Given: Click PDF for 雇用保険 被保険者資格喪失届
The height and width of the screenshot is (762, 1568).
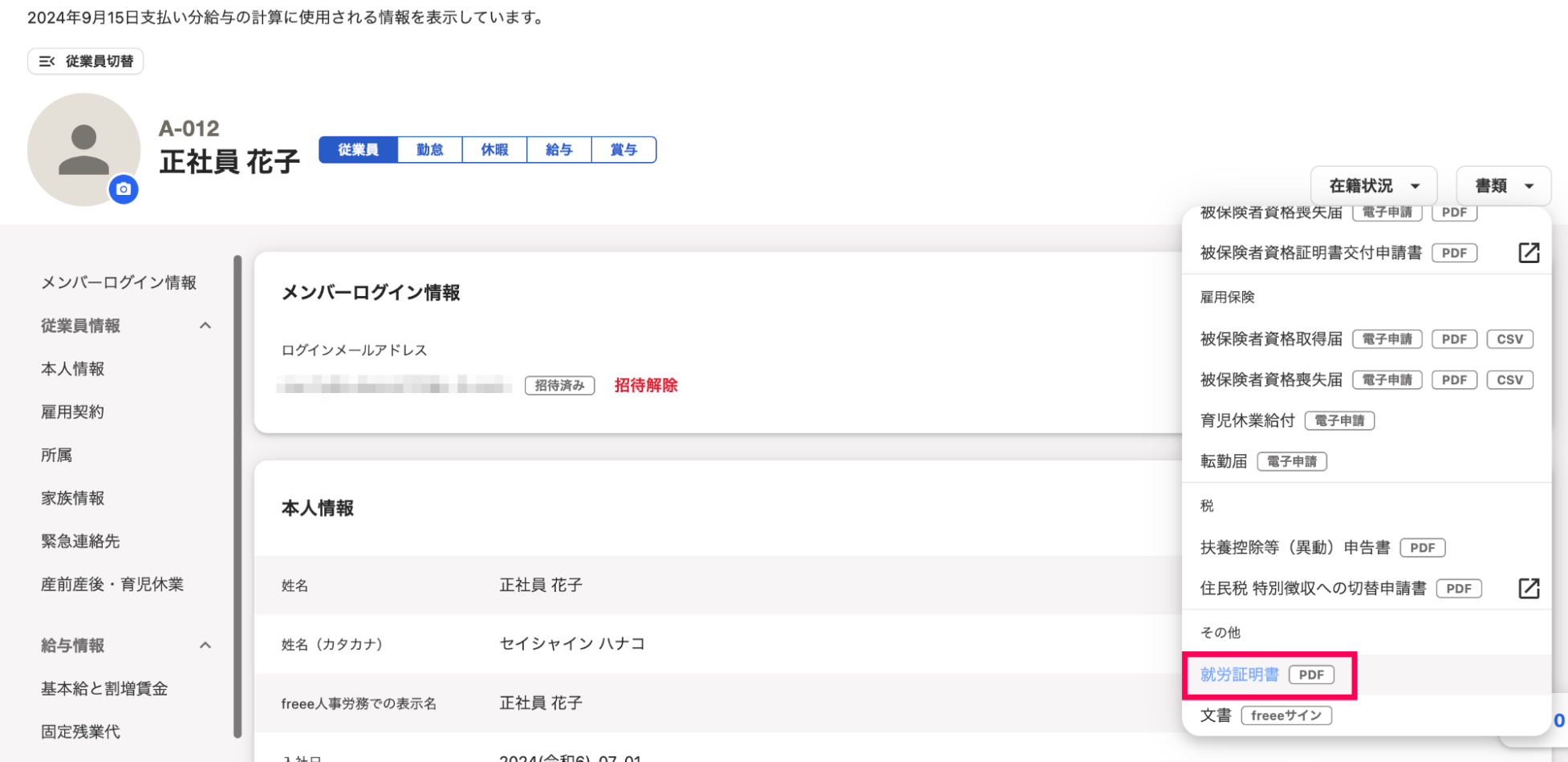Looking at the screenshot, I should tap(1454, 380).
